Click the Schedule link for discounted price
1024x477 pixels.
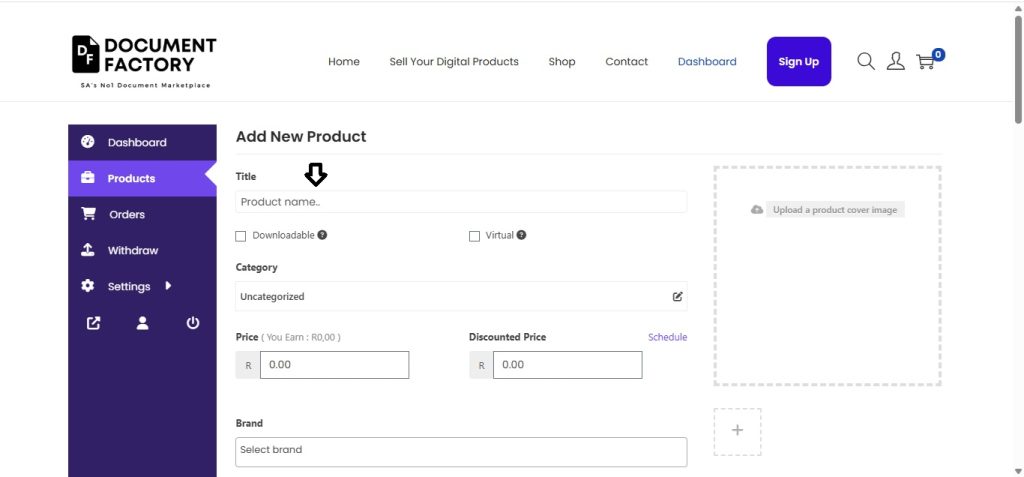[667, 337]
